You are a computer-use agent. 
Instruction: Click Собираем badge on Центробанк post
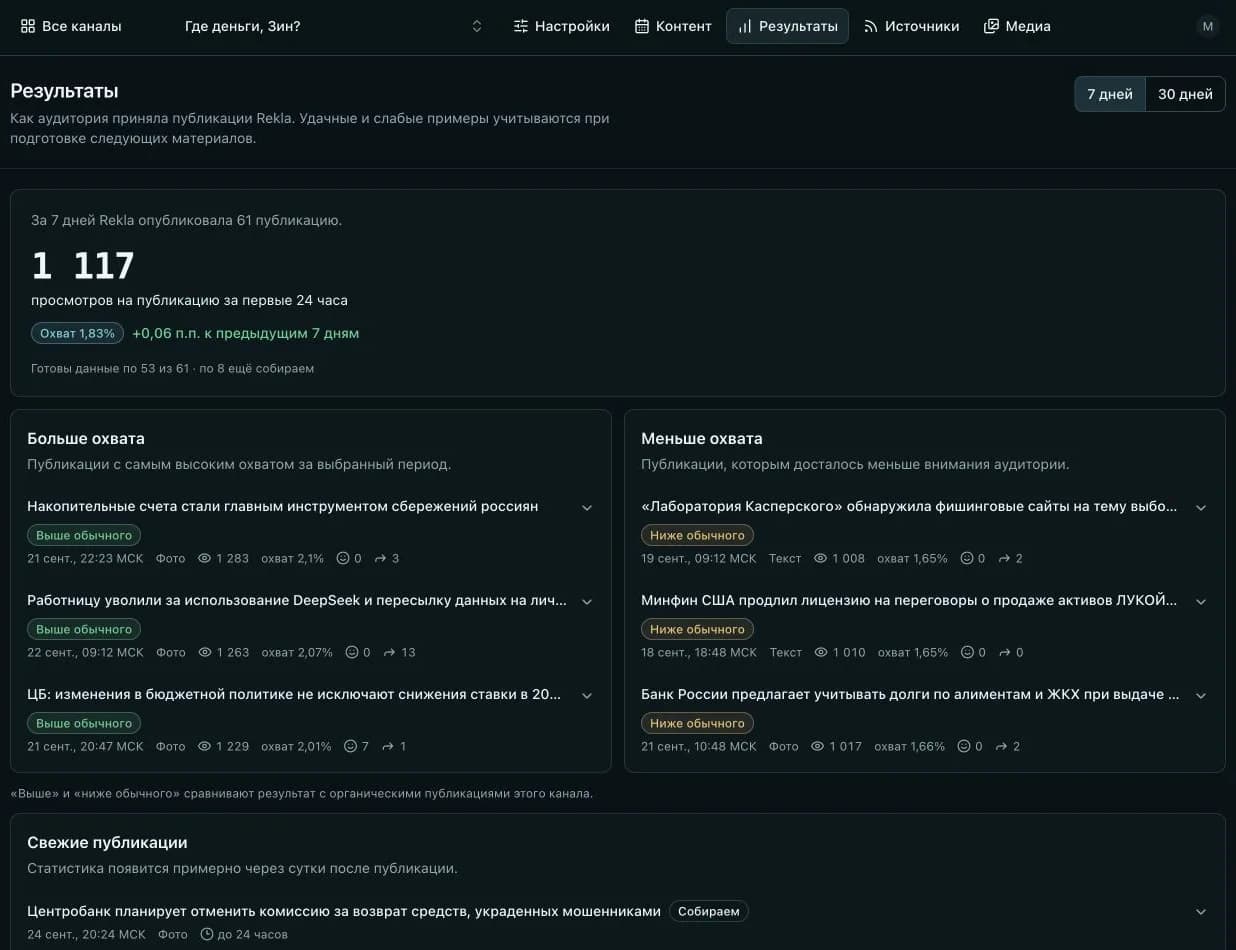click(709, 911)
